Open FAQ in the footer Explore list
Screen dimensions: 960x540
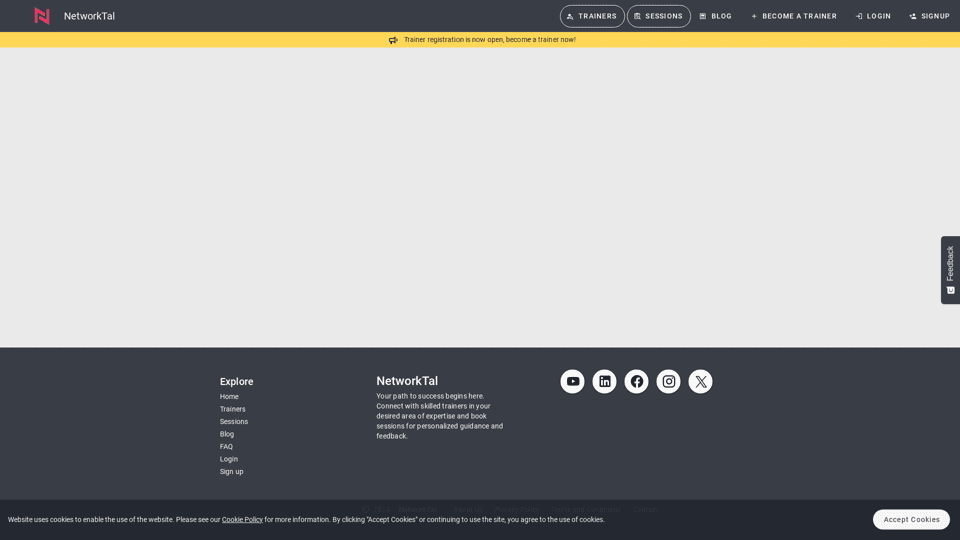(x=226, y=447)
